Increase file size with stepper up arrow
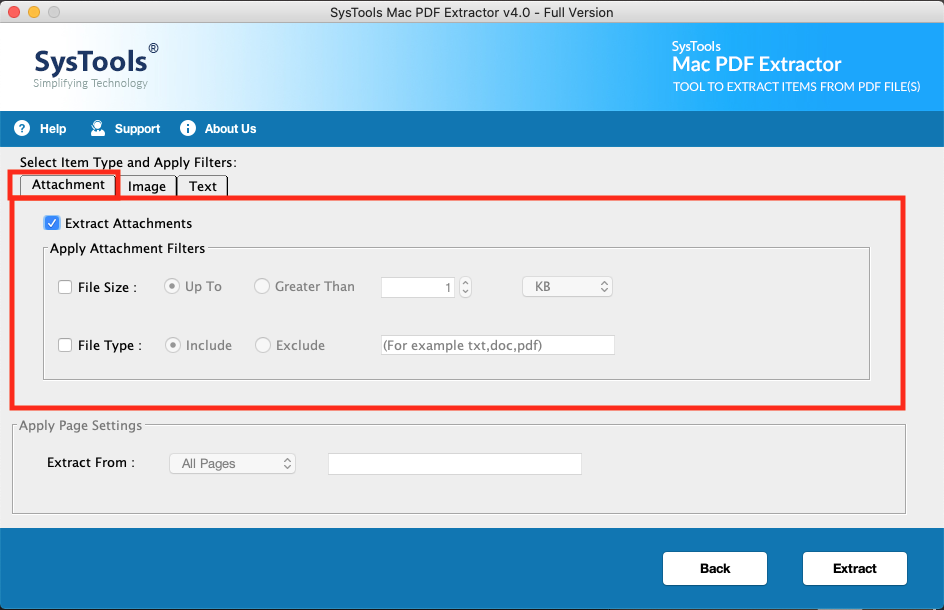The image size is (944, 610). click(465, 282)
